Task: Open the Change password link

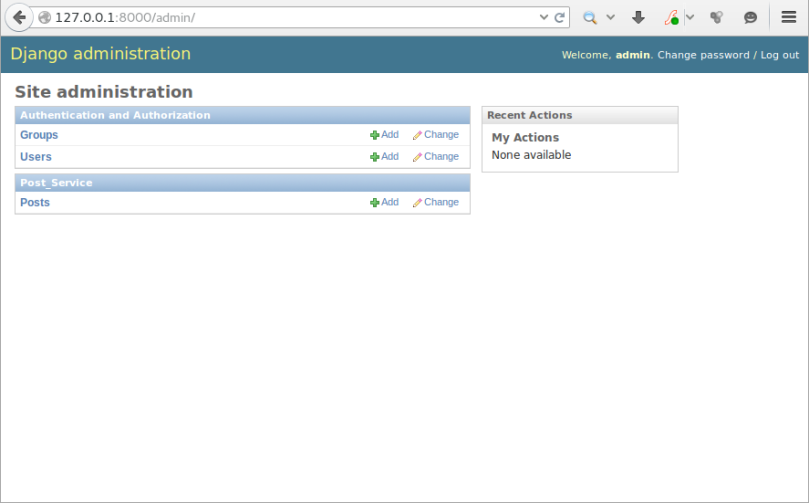Action: [x=703, y=55]
